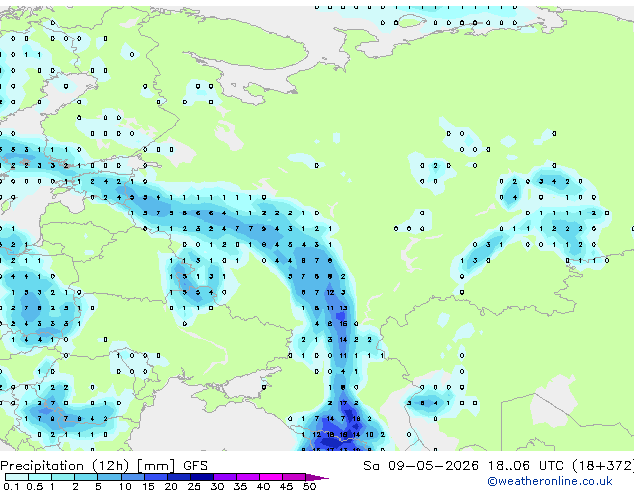The width and height of the screenshot is (634, 490).
Task: Pick the legend color between 0.5 and 1
Action: coord(40,477)
